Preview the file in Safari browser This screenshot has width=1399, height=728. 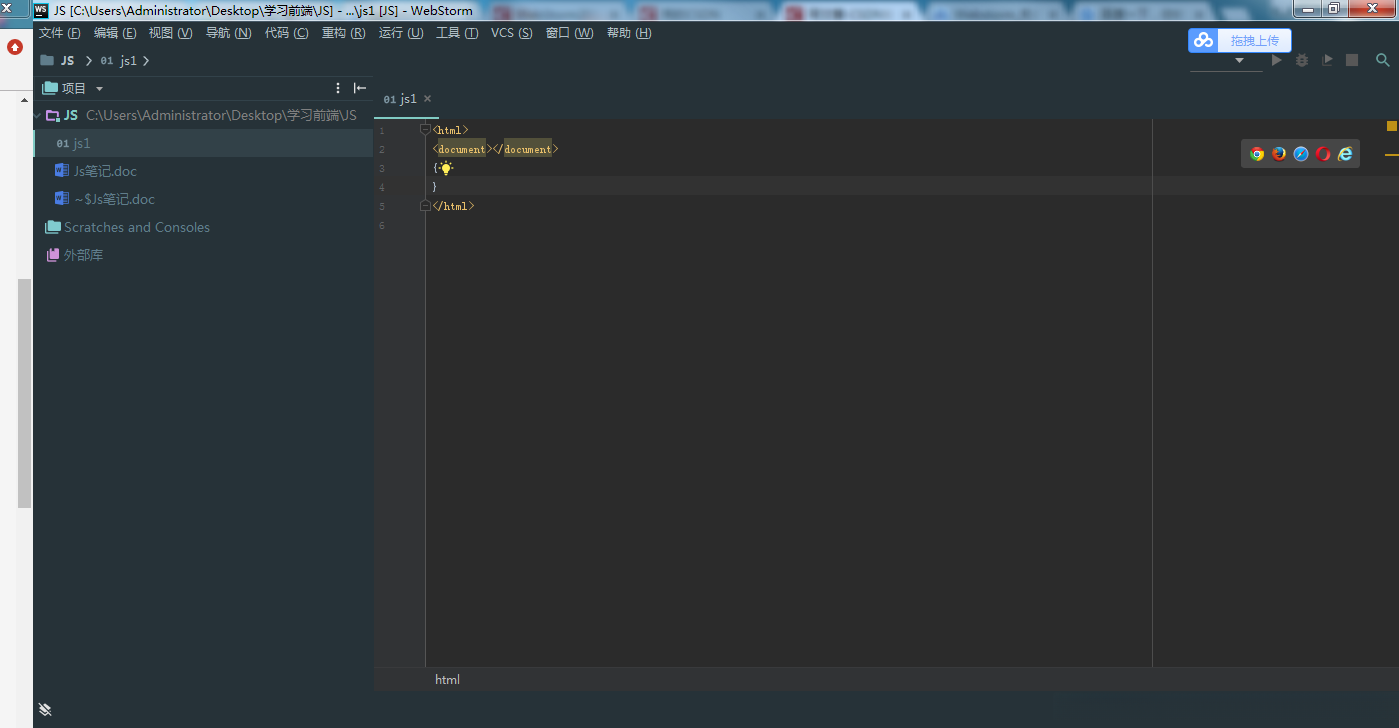pos(1301,154)
